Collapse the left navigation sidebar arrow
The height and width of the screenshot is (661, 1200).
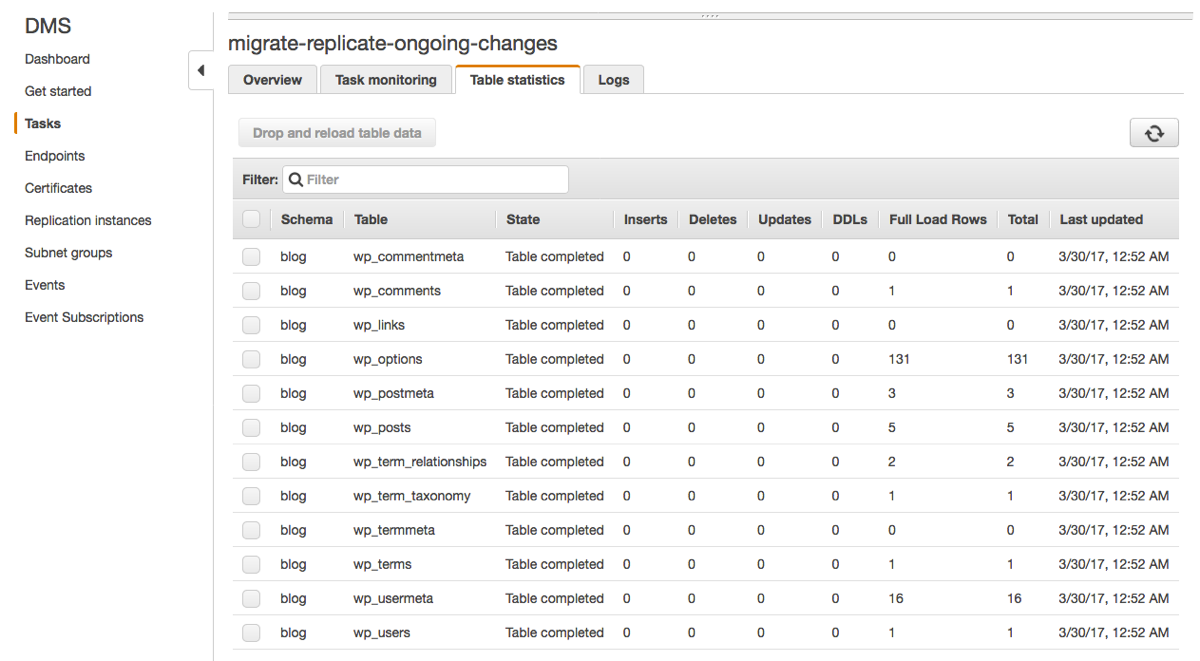tap(201, 70)
